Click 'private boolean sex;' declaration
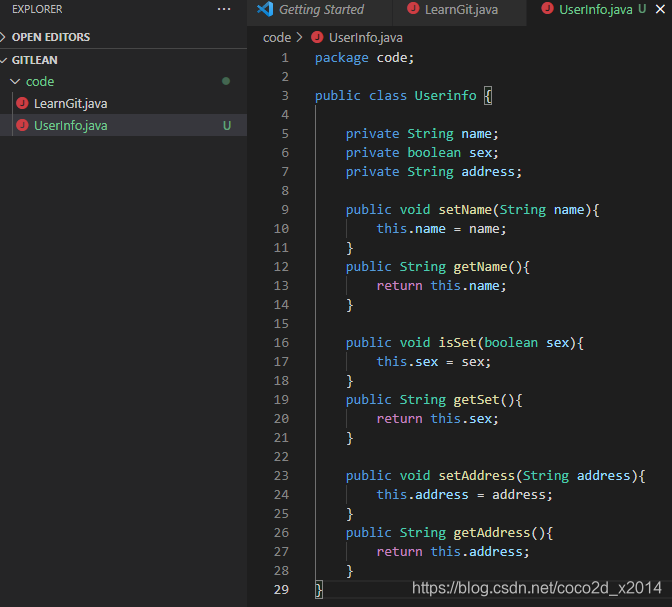The height and width of the screenshot is (607, 672). [422, 153]
